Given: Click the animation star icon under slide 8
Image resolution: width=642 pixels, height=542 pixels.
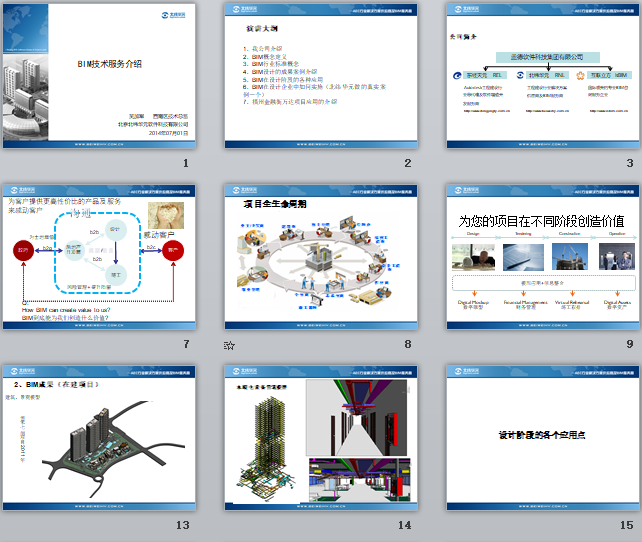Looking at the screenshot, I should click(229, 346).
